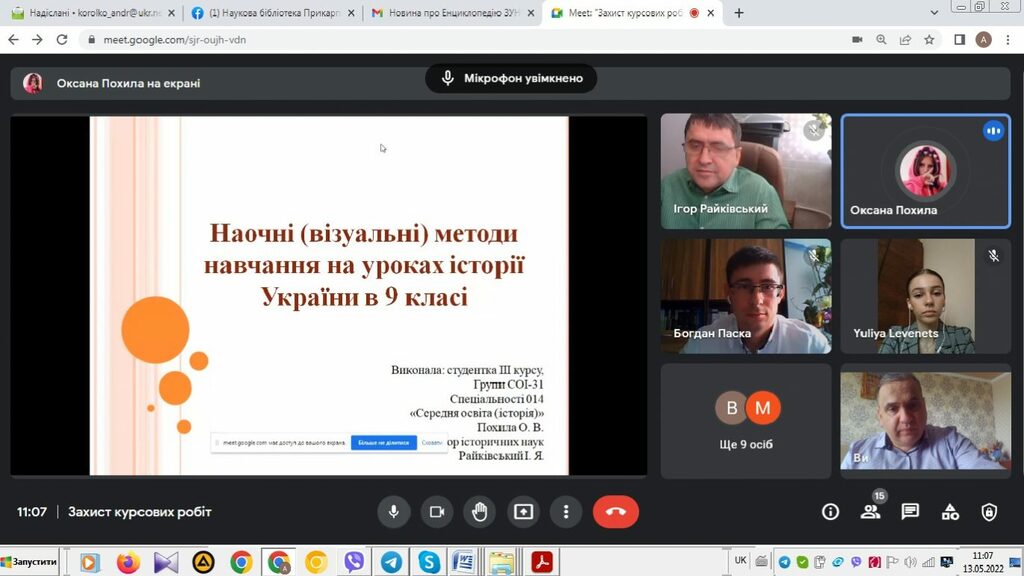This screenshot has height=576, width=1024.
Task: Open the chat with everyone icon
Action: 910,512
